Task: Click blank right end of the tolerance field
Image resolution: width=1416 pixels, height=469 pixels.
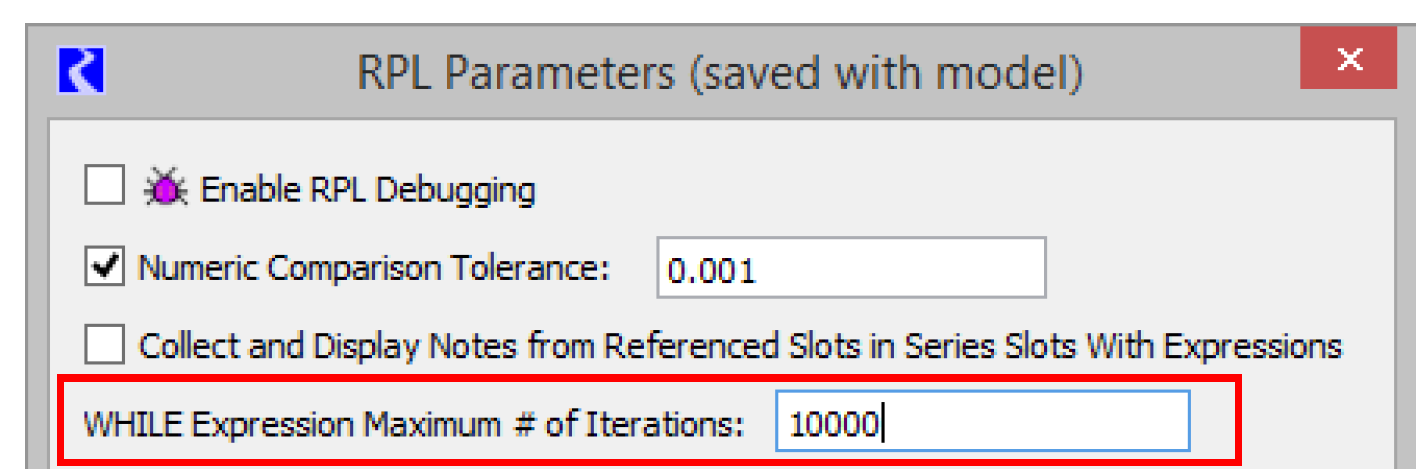Action: 980,268
